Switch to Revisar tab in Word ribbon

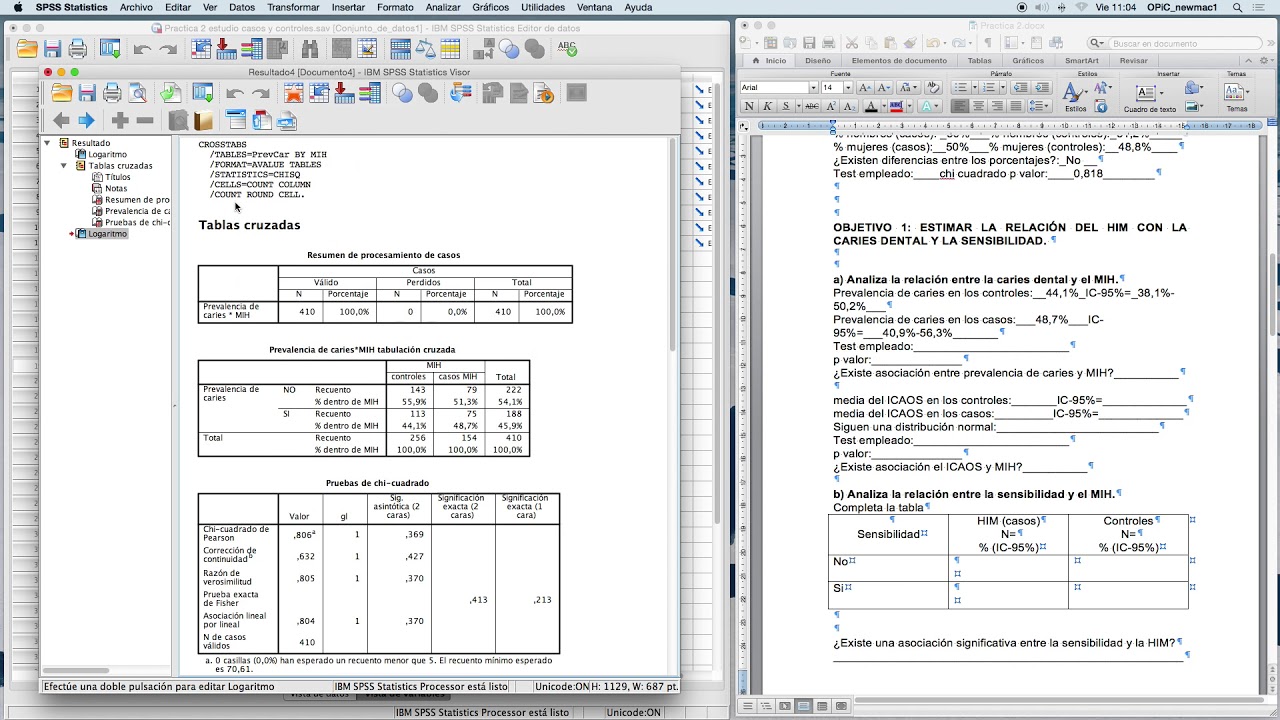(x=1133, y=60)
